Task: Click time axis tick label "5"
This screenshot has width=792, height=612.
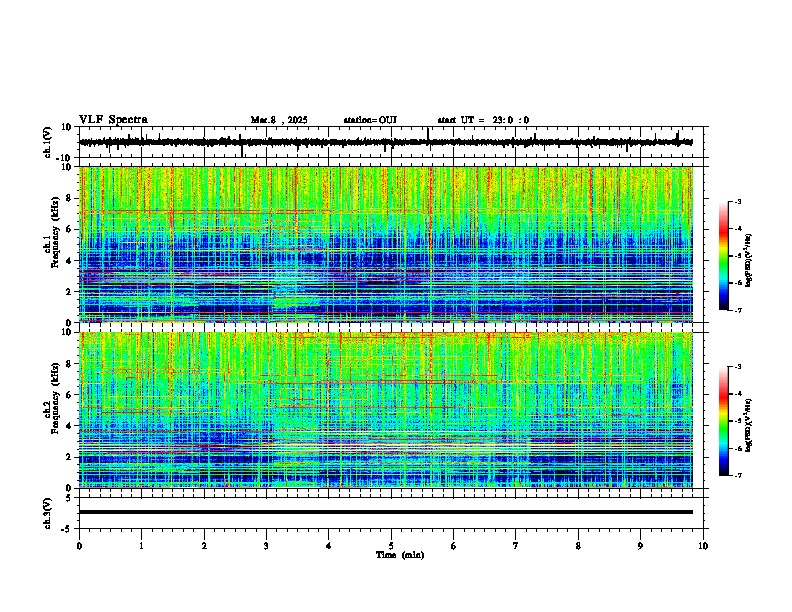Action: [x=391, y=546]
